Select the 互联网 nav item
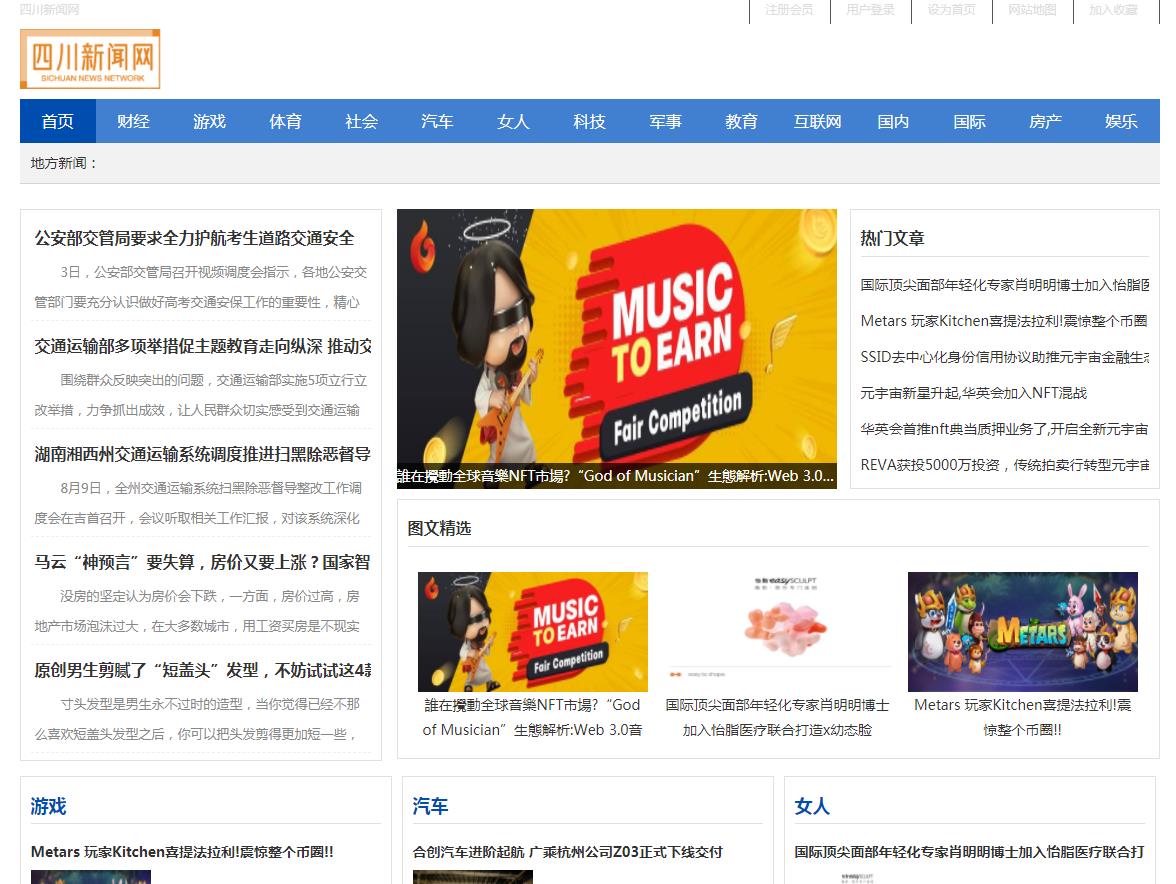The height and width of the screenshot is (884, 1176). click(x=818, y=121)
